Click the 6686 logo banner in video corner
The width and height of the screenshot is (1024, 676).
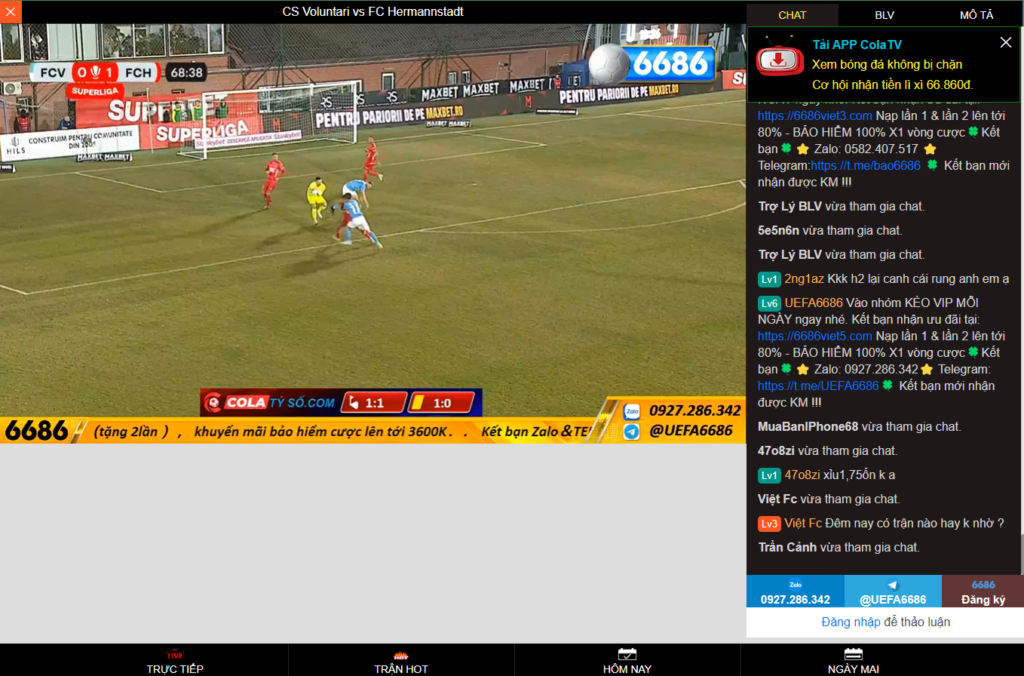pos(652,63)
